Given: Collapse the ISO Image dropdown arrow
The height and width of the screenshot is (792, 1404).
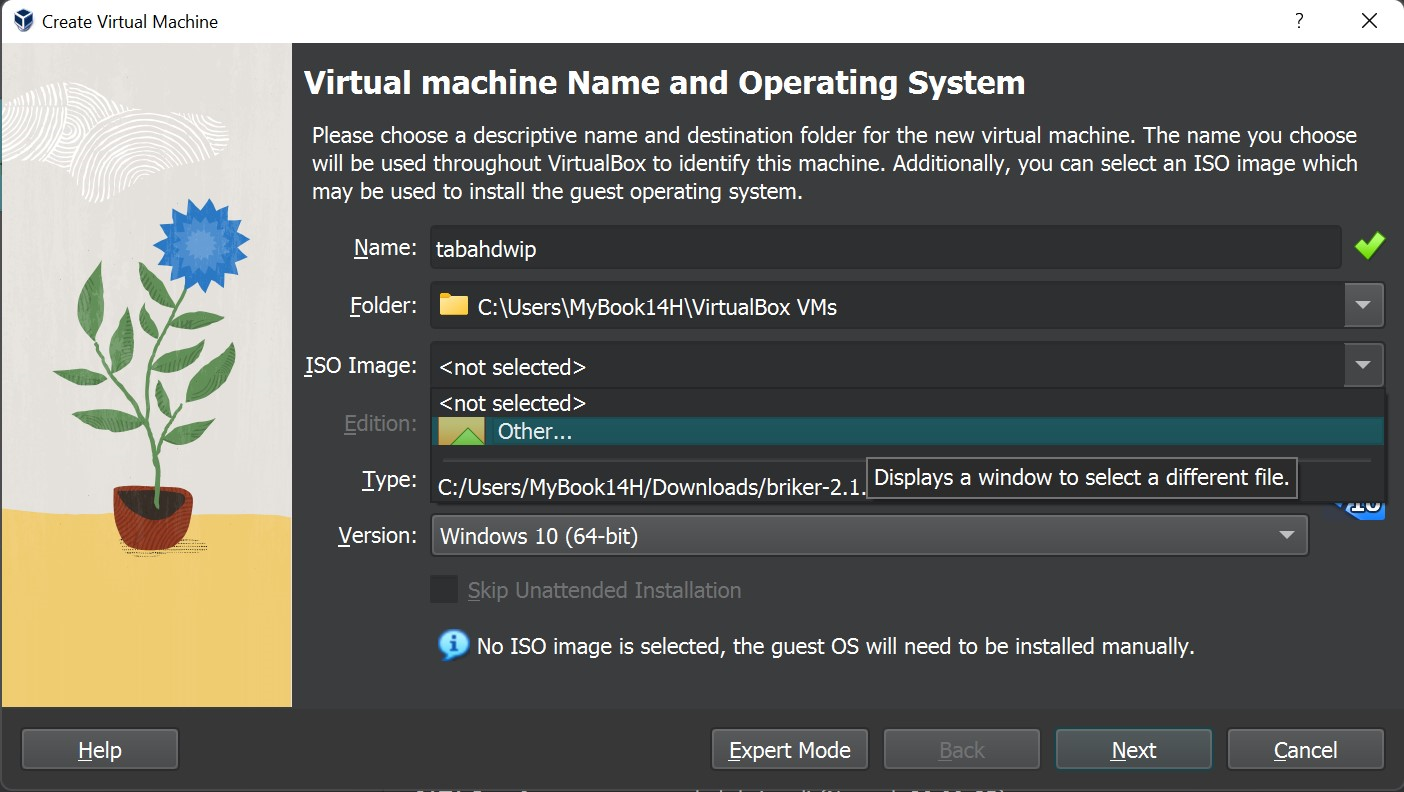Looking at the screenshot, I should point(1364,366).
